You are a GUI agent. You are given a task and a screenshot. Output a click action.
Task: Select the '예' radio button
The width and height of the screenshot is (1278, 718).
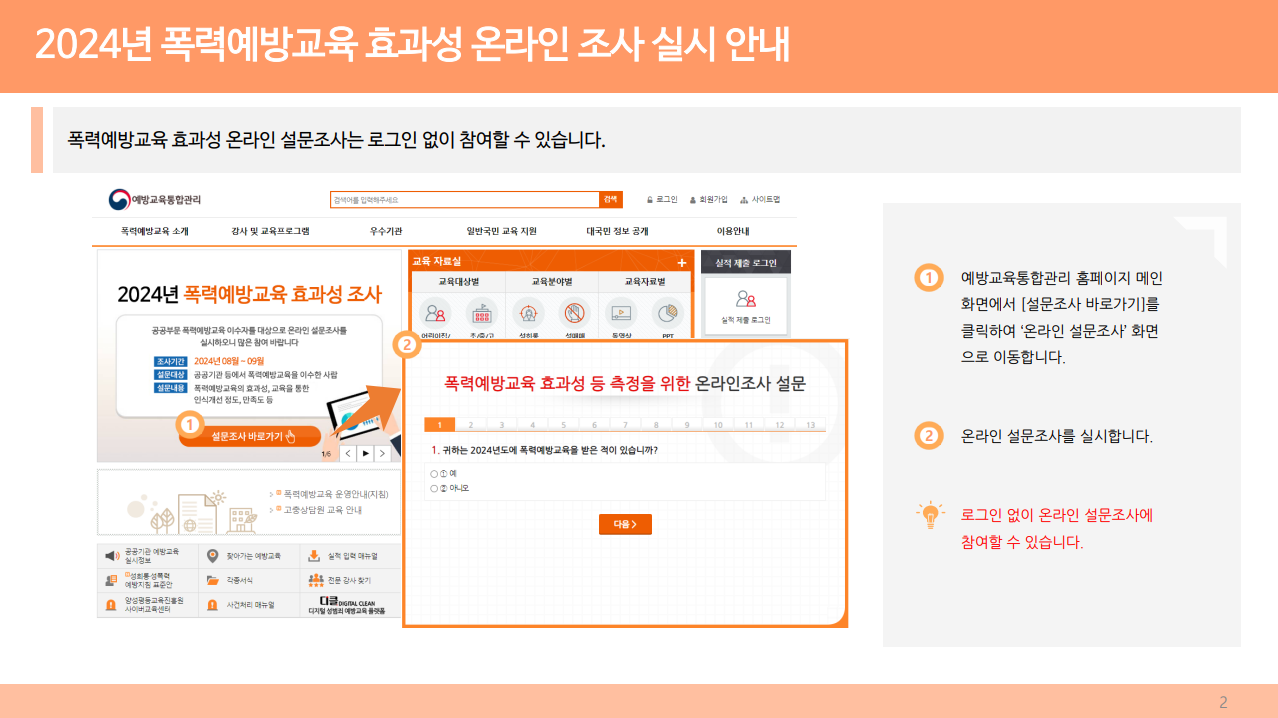pyautogui.click(x=434, y=473)
